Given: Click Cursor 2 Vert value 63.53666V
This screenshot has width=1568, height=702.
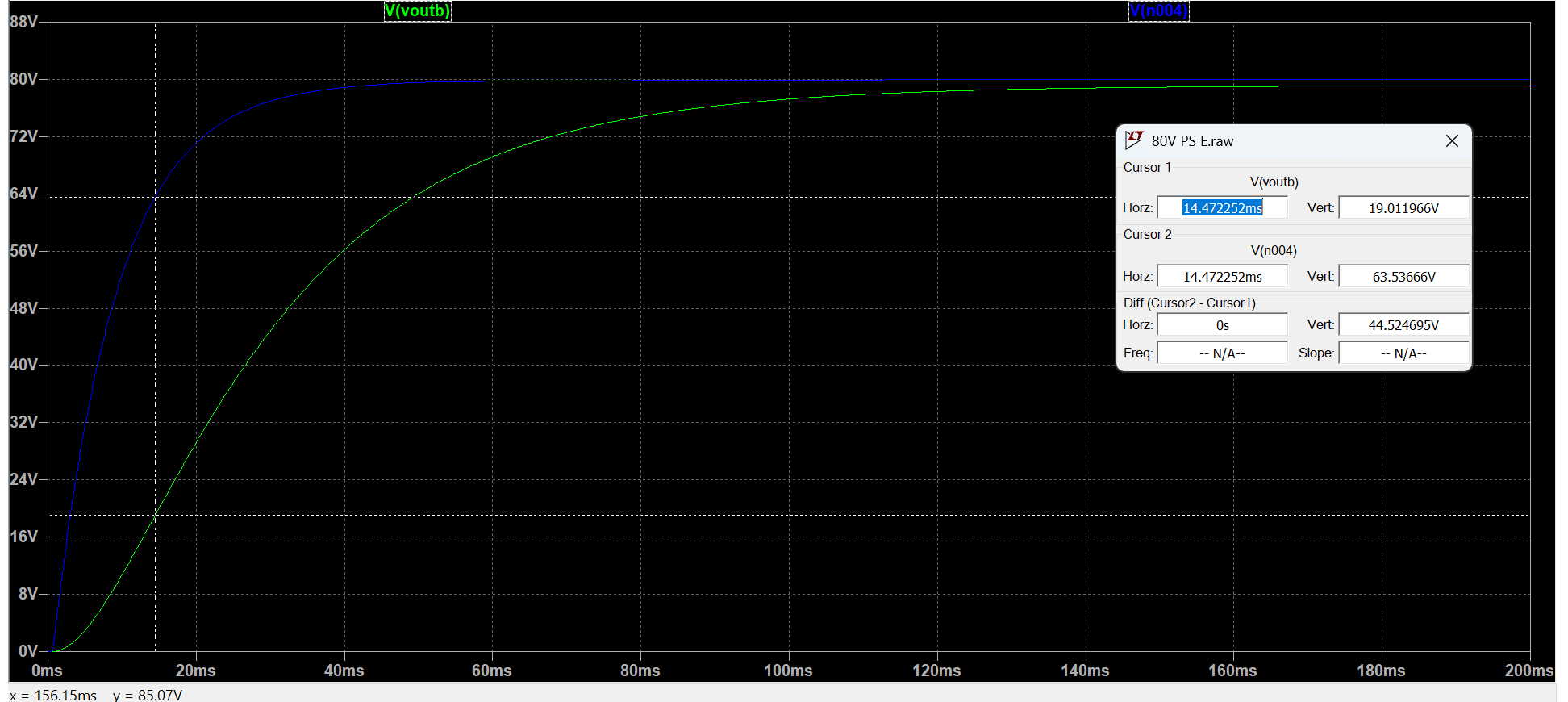Looking at the screenshot, I should click(x=1403, y=277).
